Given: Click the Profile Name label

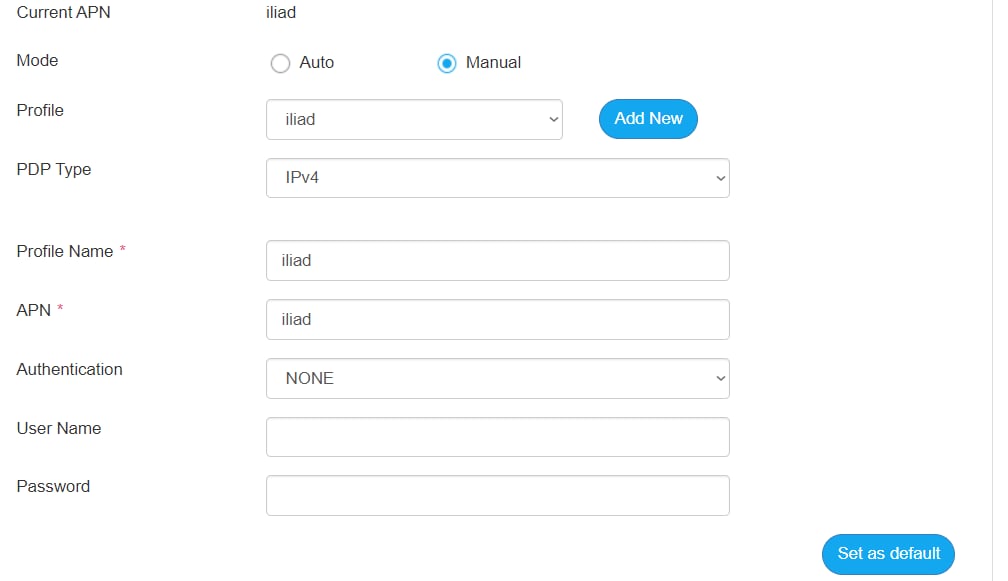Looking at the screenshot, I should 65,251.
